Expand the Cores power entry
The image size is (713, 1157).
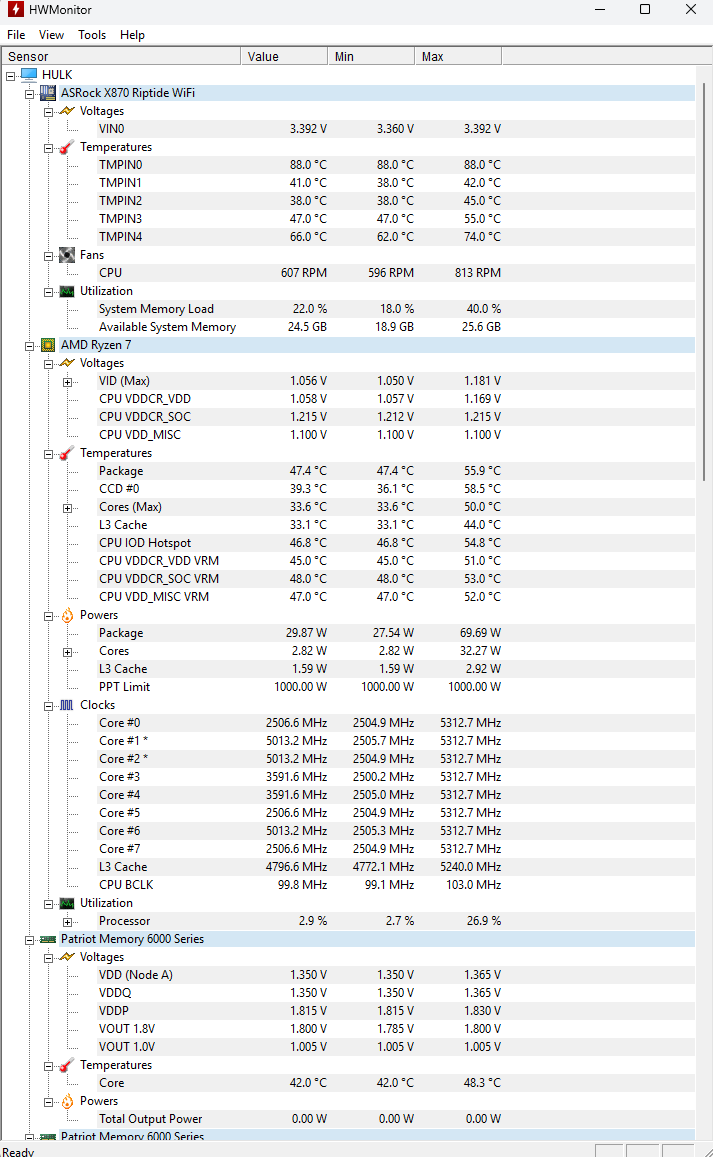click(67, 651)
